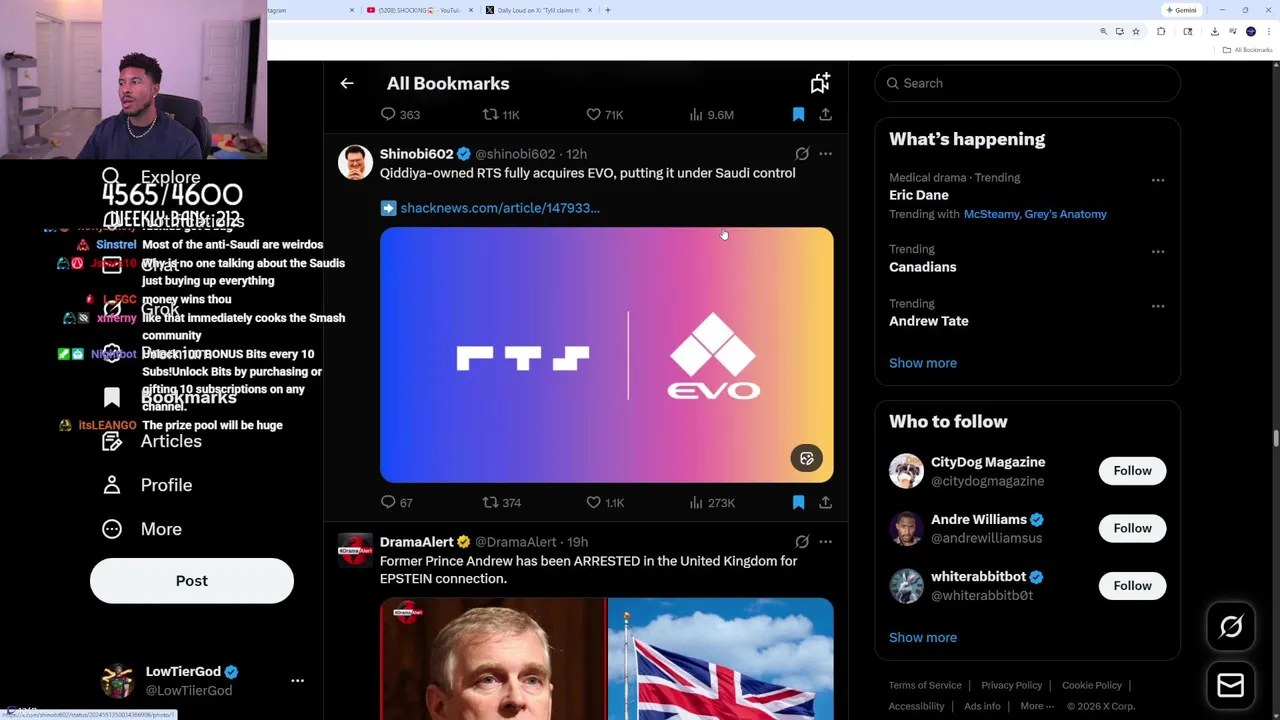The width and height of the screenshot is (1280, 720).
Task: Open the Messages envelope drawer
Action: click(x=1231, y=685)
